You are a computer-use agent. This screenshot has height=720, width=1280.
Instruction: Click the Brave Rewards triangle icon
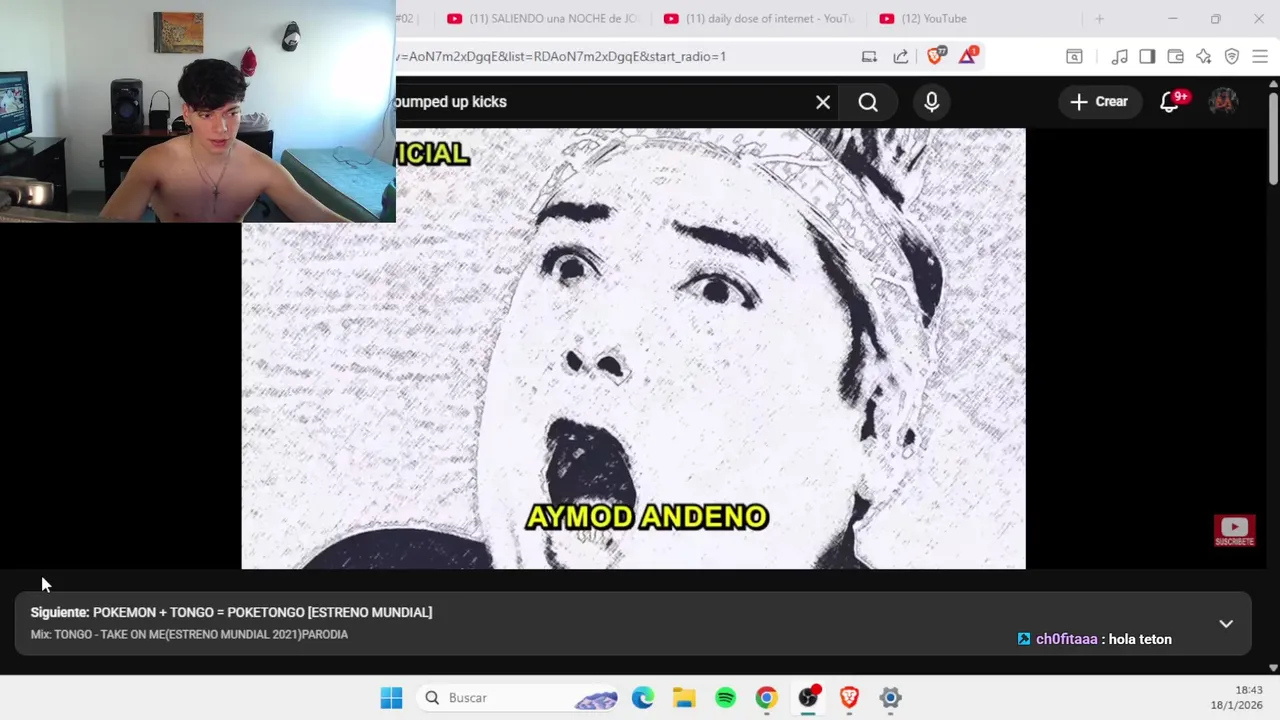point(967,56)
